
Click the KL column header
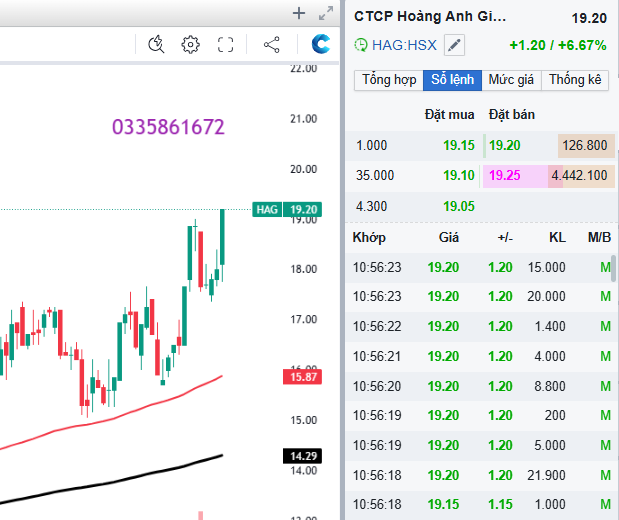(557, 238)
